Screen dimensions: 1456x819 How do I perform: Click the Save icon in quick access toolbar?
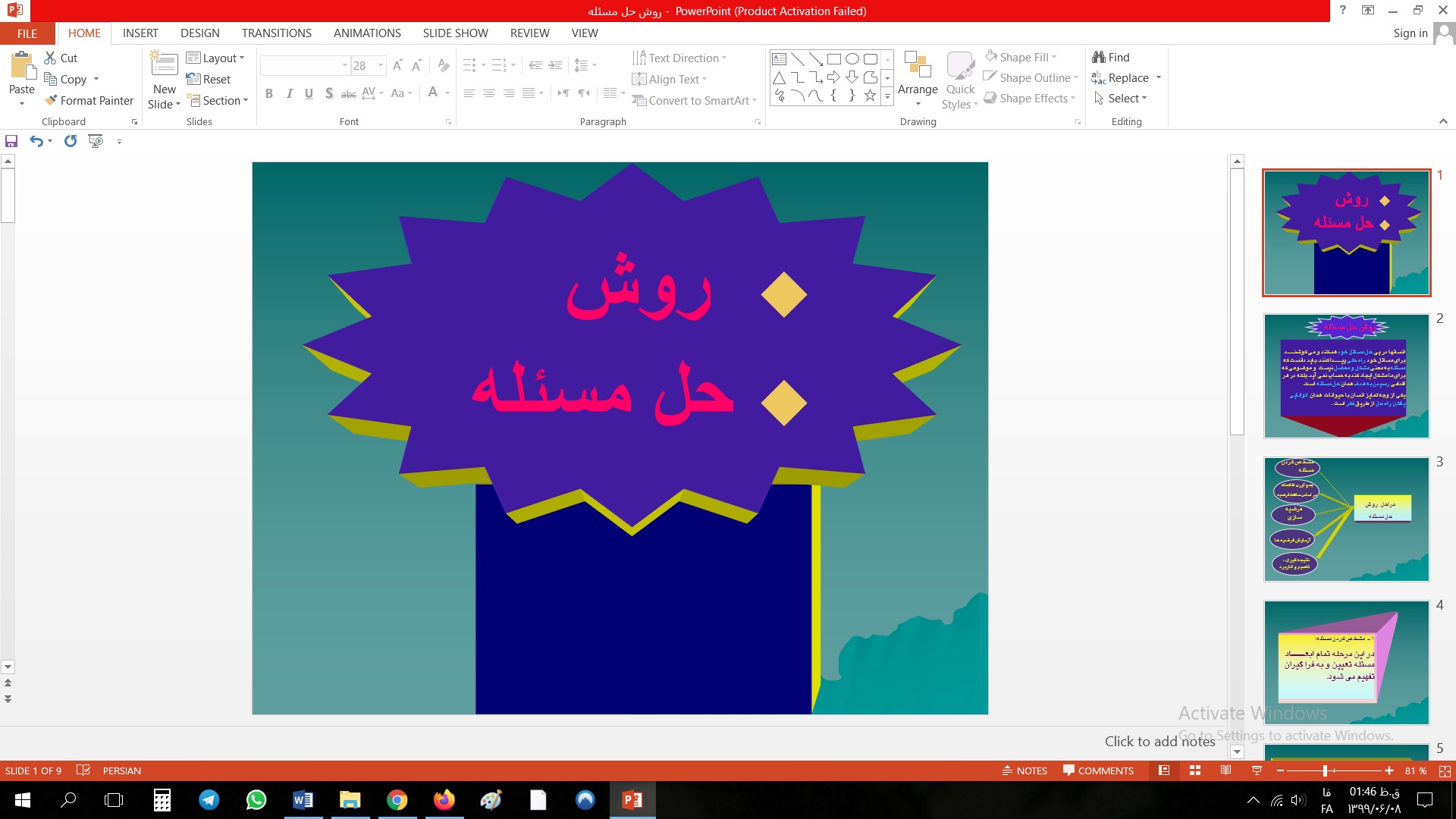tap(11, 141)
